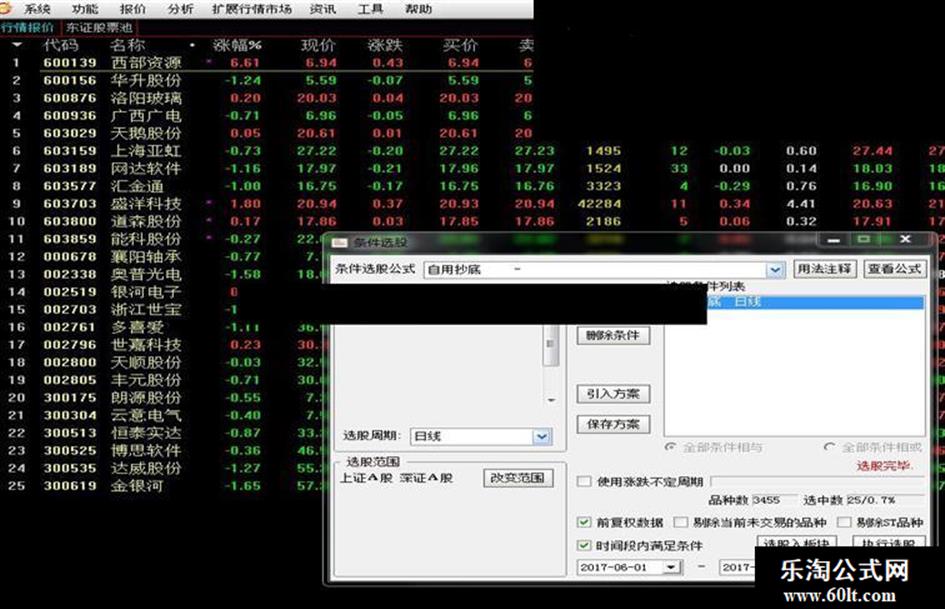Sort by 名称 column header

[x=127, y=45]
